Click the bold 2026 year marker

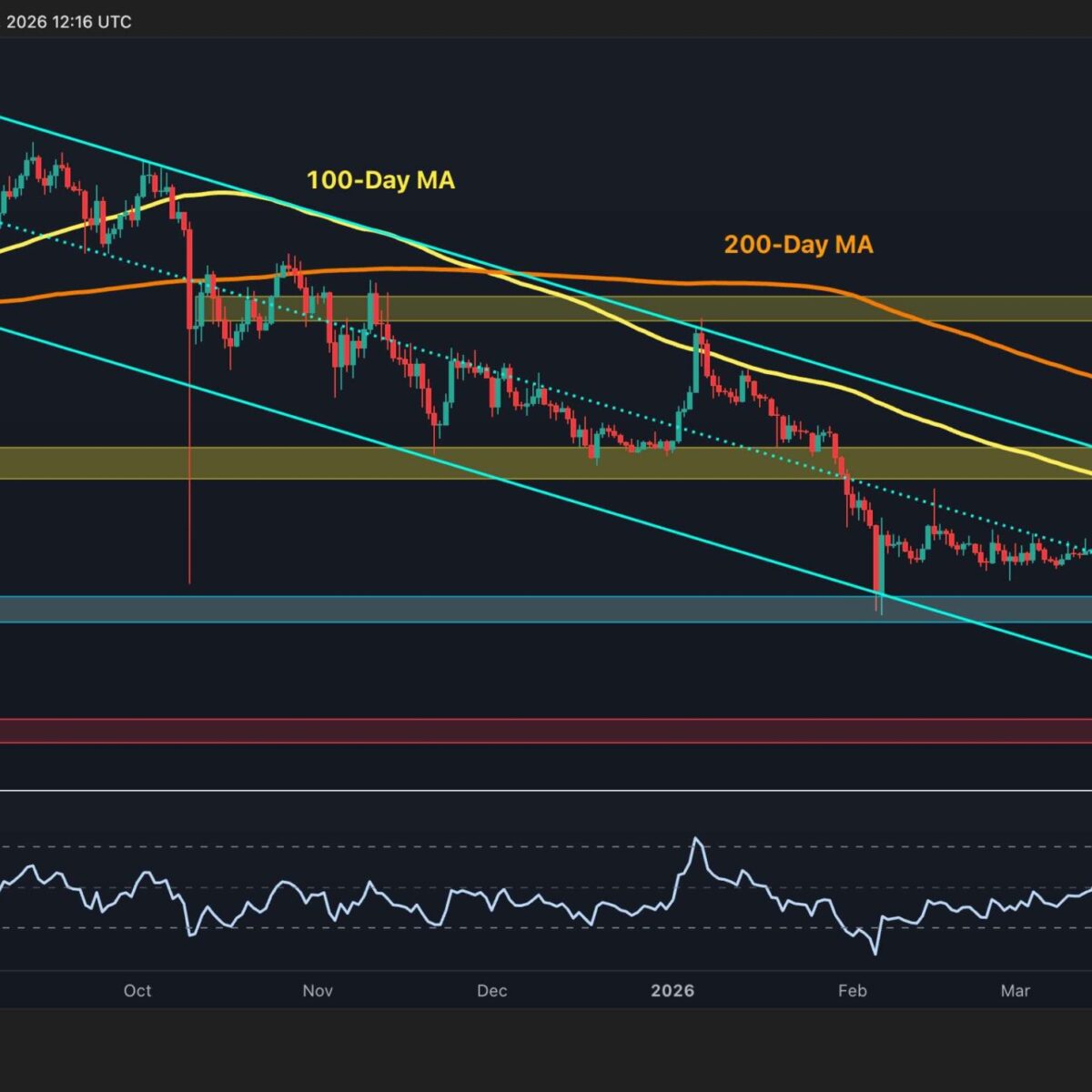point(672,990)
